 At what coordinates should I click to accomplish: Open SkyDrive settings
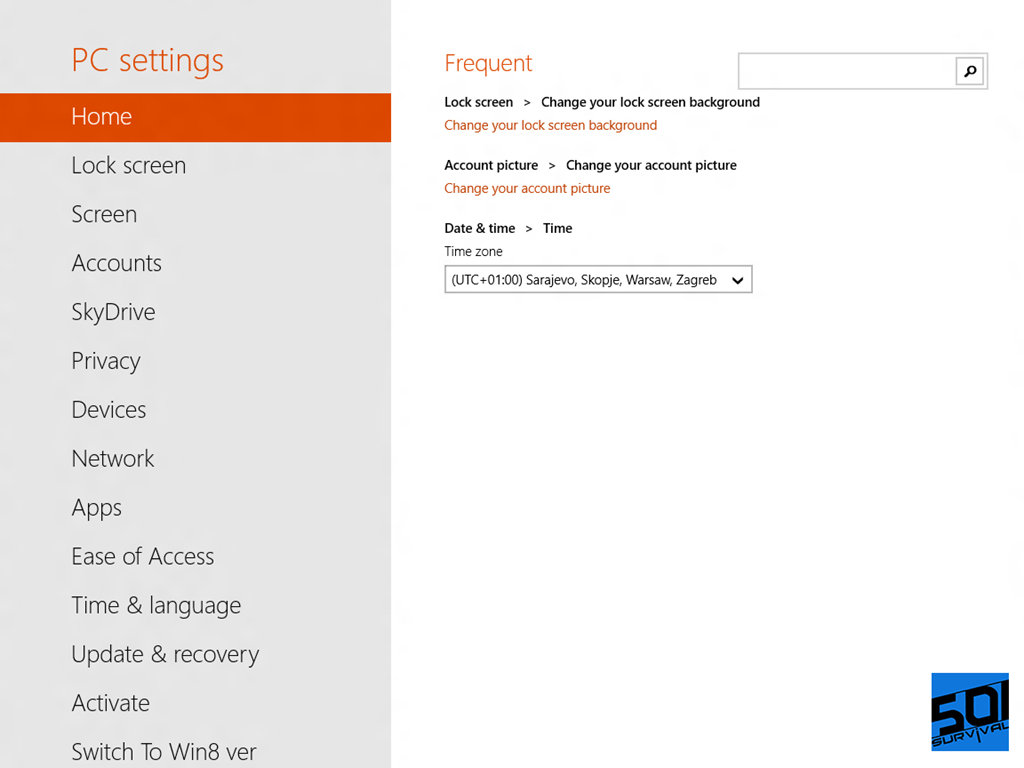click(114, 312)
